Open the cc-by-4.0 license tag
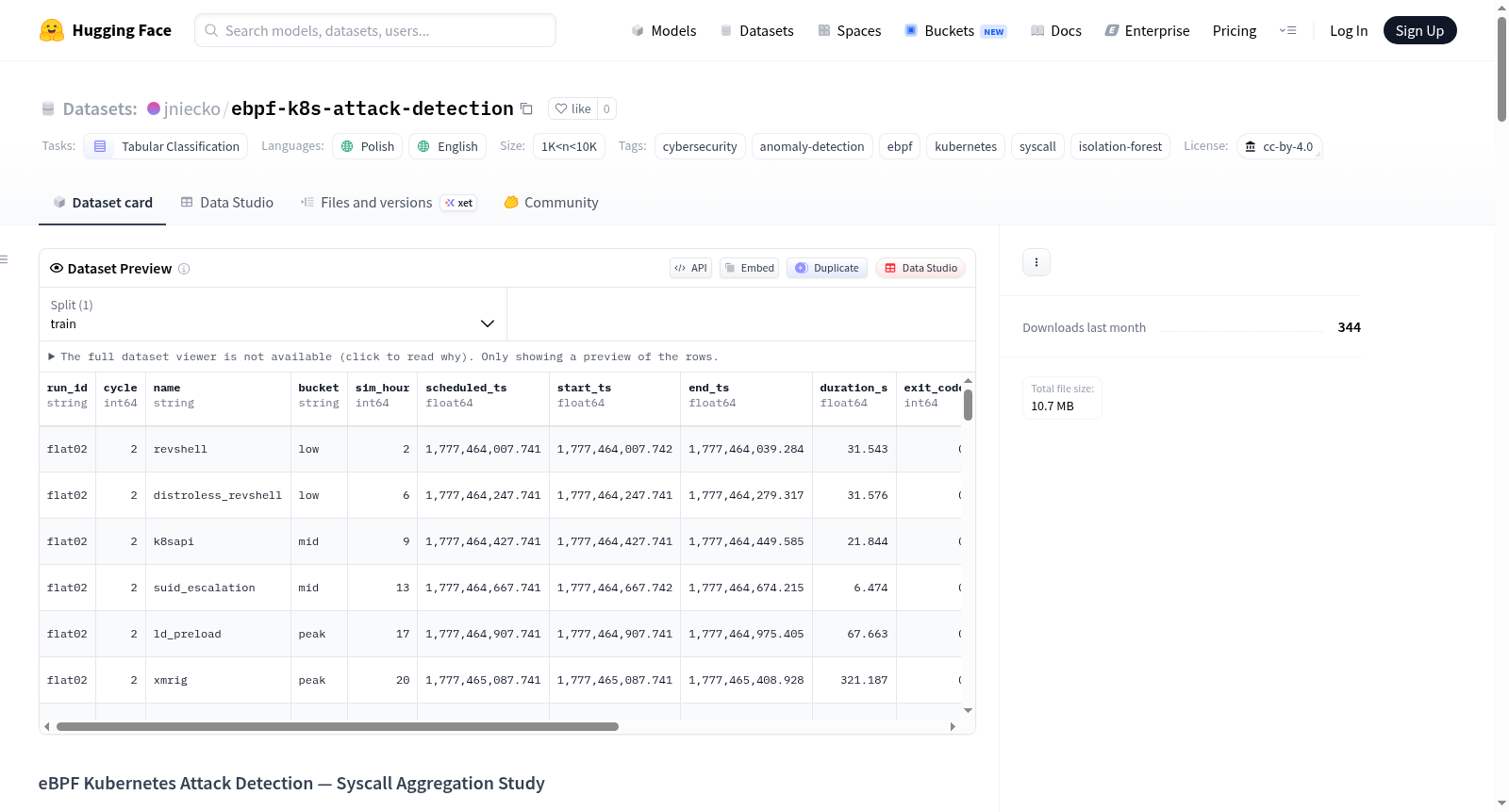Image resolution: width=1509 pixels, height=812 pixels. pos(1279,146)
